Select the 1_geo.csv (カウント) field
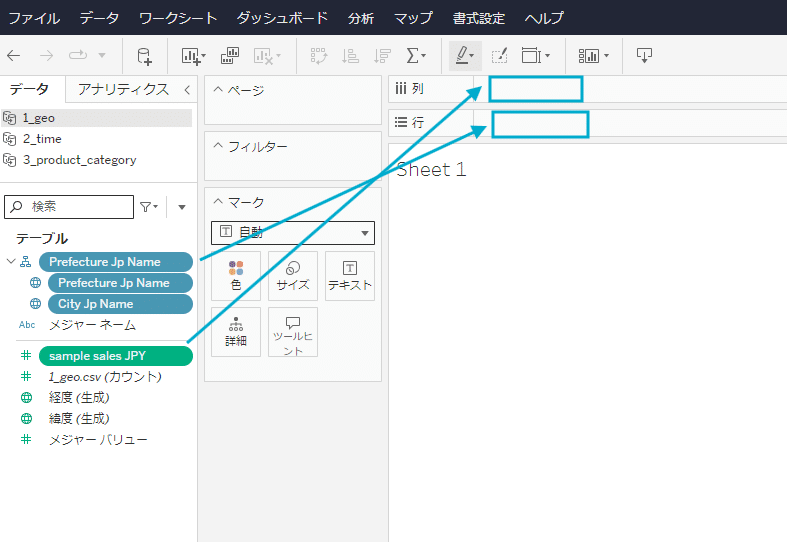The image size is (787, 542). click(105, 377)
